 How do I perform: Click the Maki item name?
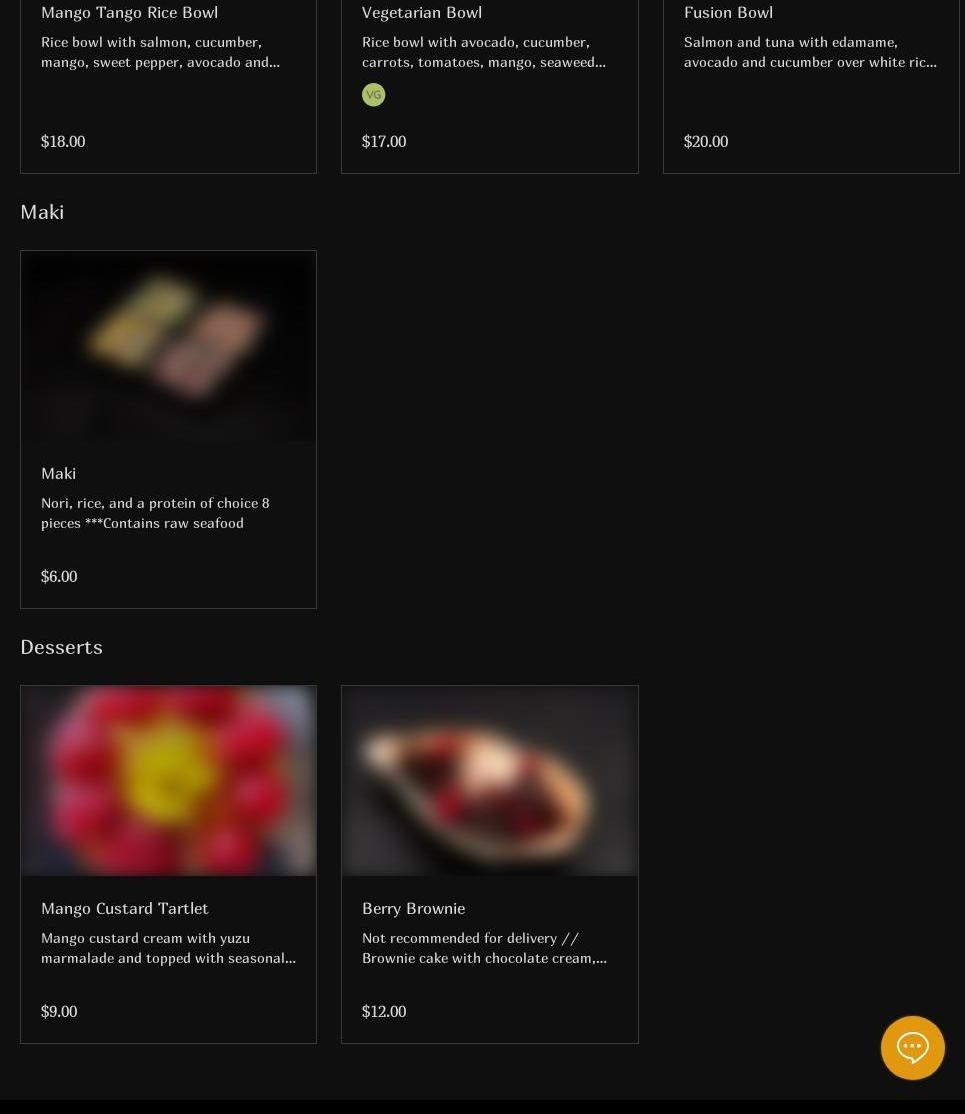pyautogui.click(x=58, y=473)
